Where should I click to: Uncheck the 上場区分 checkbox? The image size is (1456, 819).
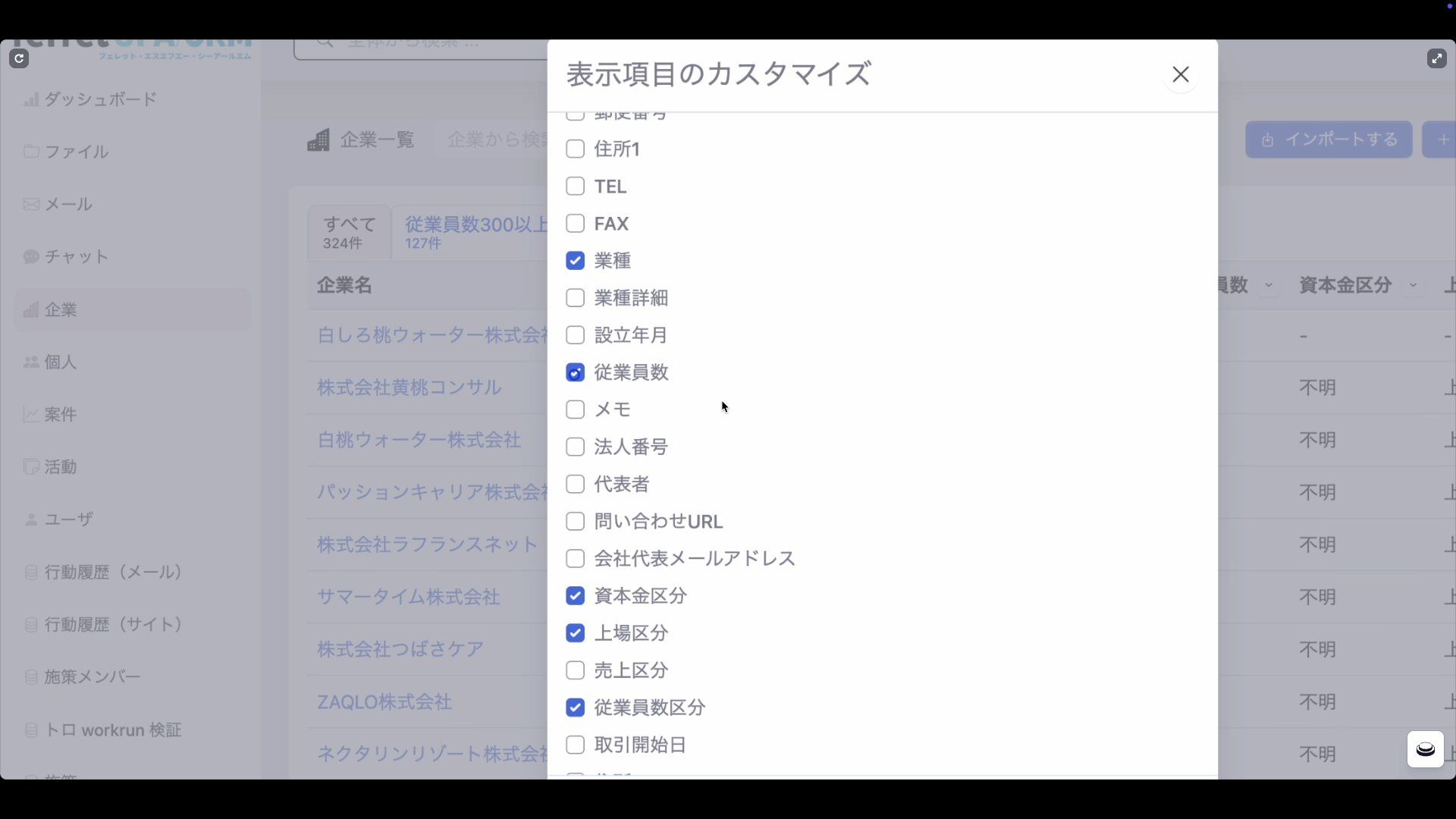click(x=575, y=633)
